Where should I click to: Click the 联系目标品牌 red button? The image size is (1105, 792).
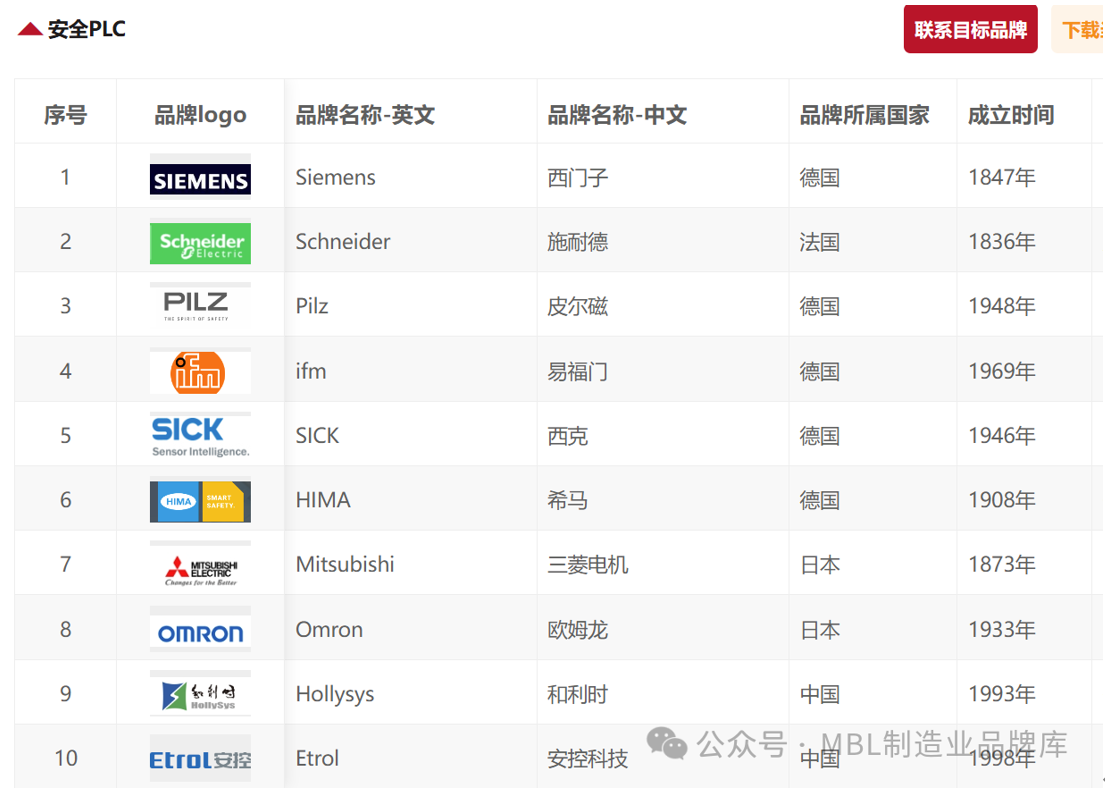970,30
